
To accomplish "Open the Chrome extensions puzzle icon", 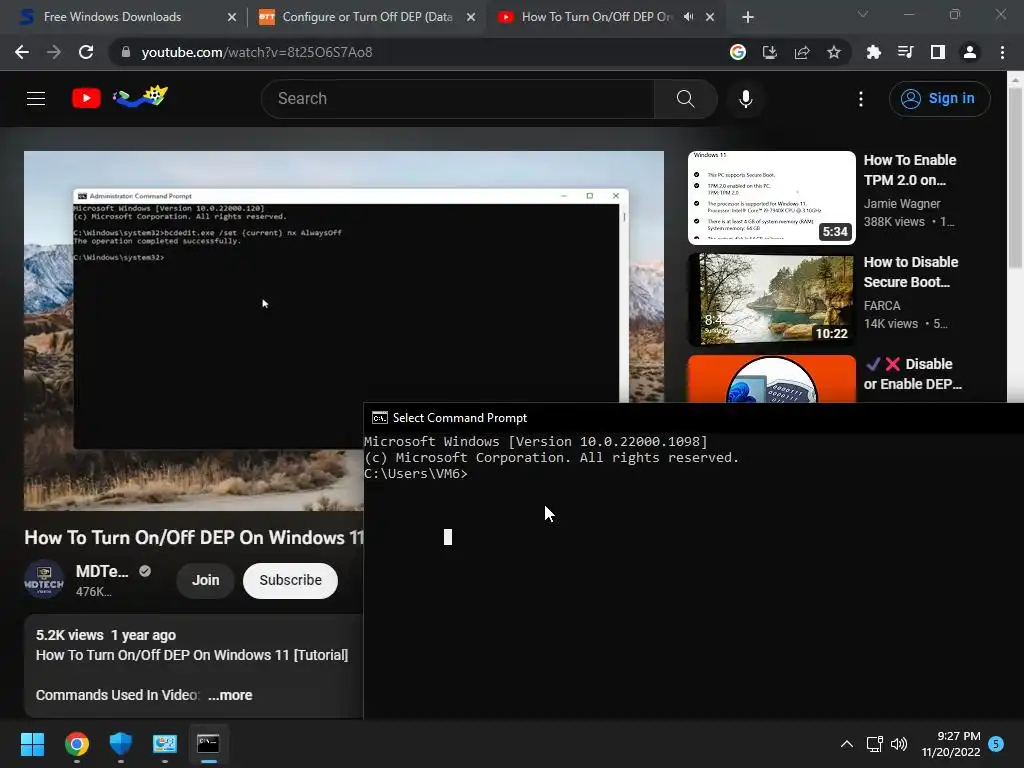I will pyautogui.click(x=873, y=52).
